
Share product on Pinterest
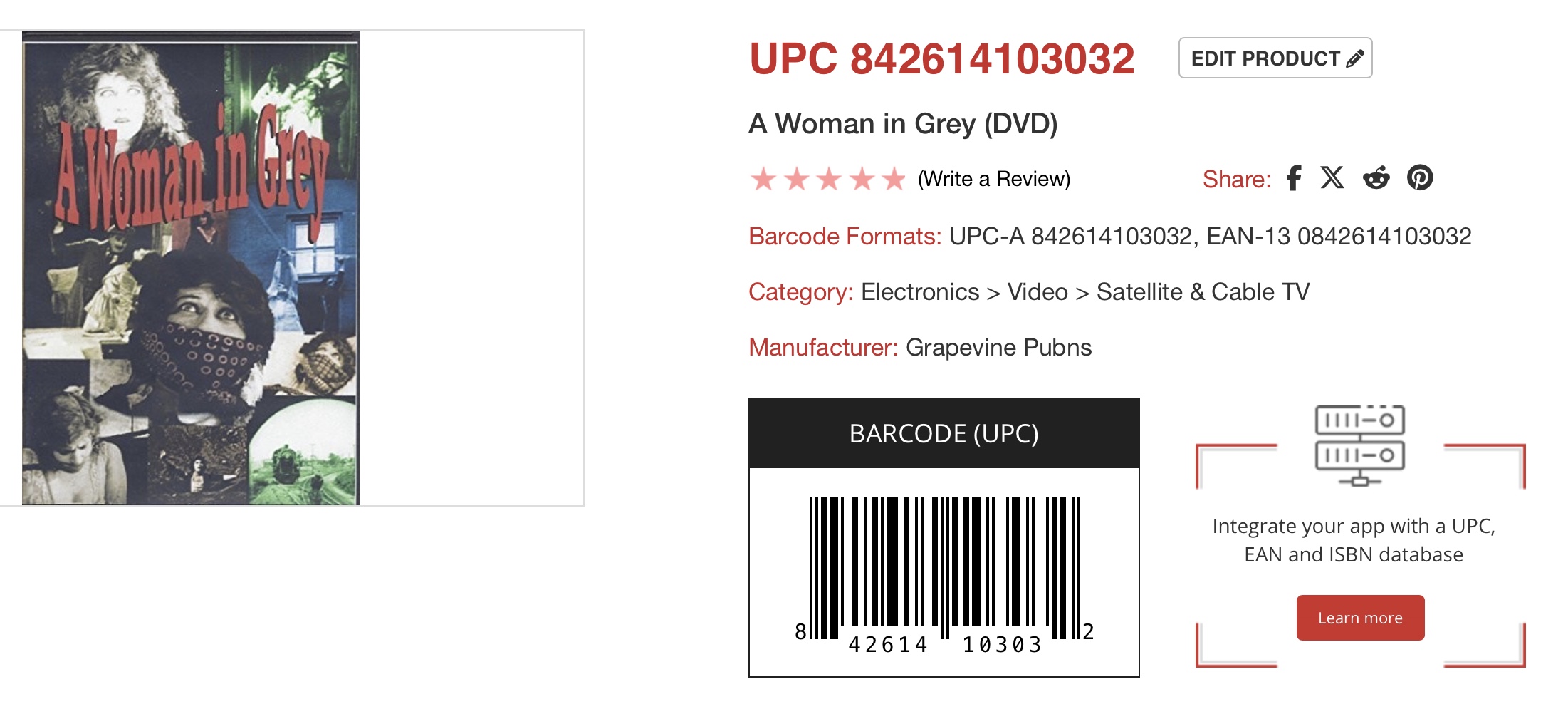(1420, 178)
